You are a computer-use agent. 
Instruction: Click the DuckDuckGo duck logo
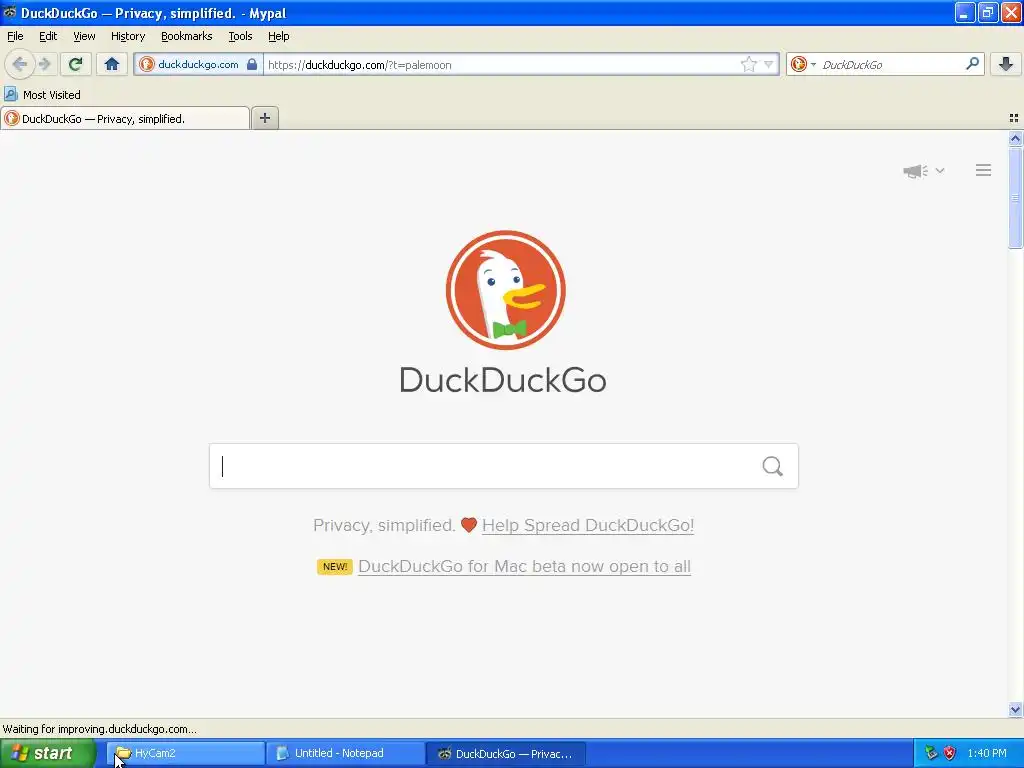(x=505, y=289)
